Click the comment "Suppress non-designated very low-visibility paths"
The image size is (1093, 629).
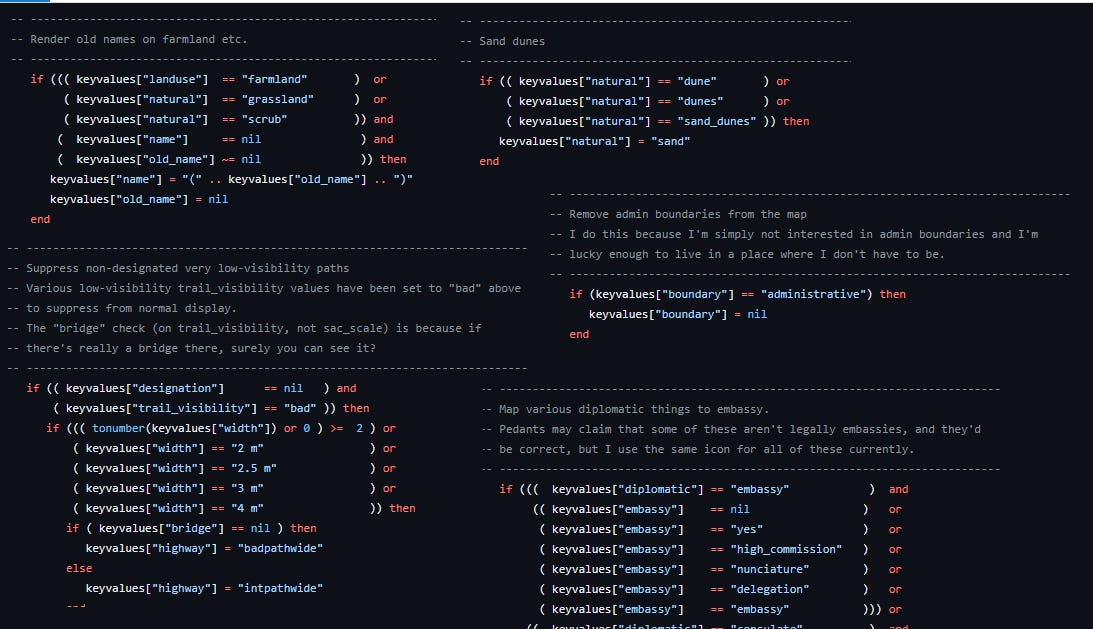coord(178,268)
